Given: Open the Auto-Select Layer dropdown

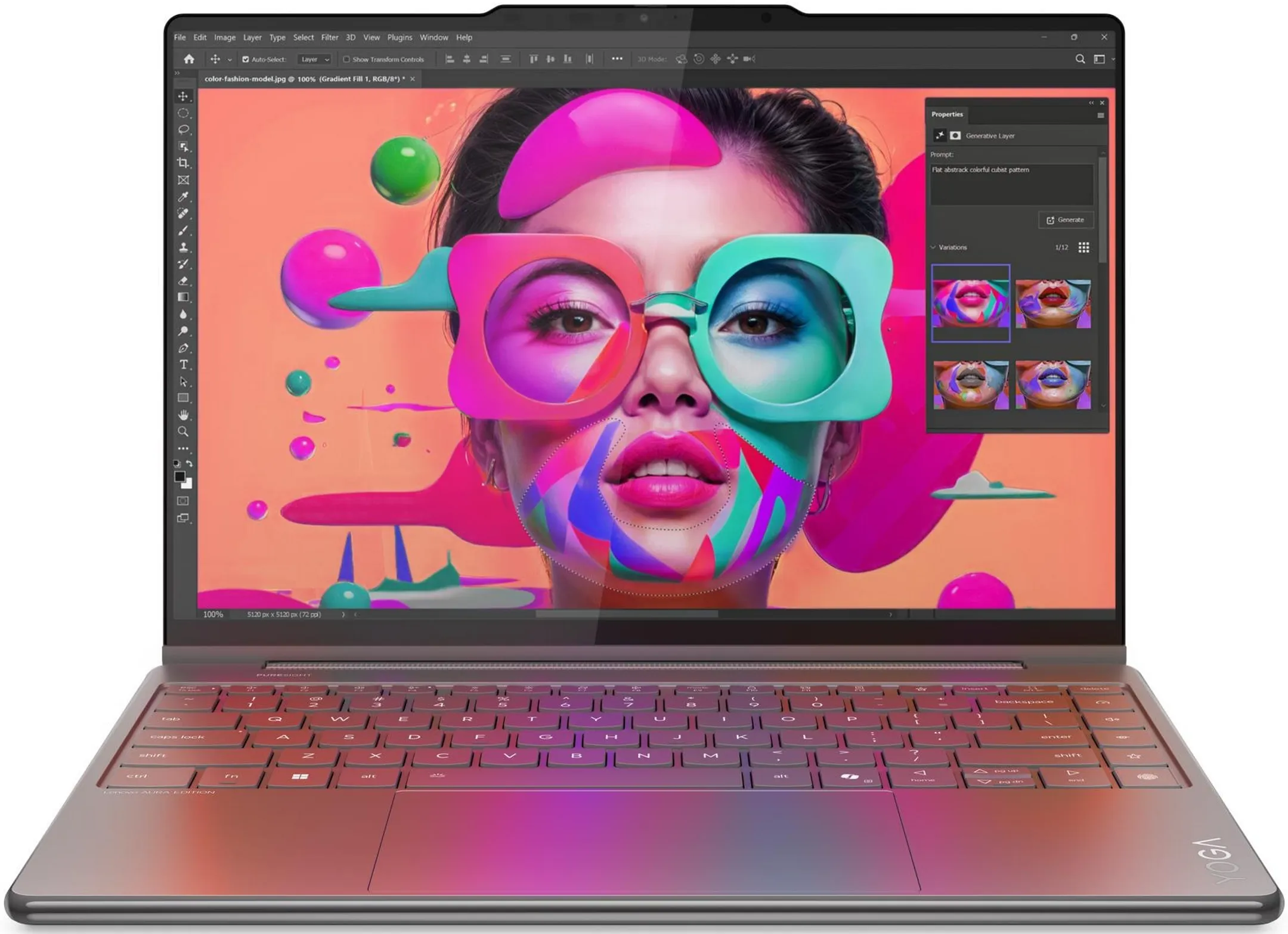Looking at the screenshot, I should tap(315, 60).
